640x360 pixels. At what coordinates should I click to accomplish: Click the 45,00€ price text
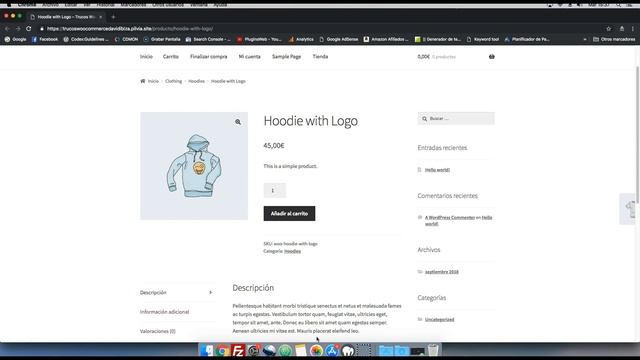[273, 146]
